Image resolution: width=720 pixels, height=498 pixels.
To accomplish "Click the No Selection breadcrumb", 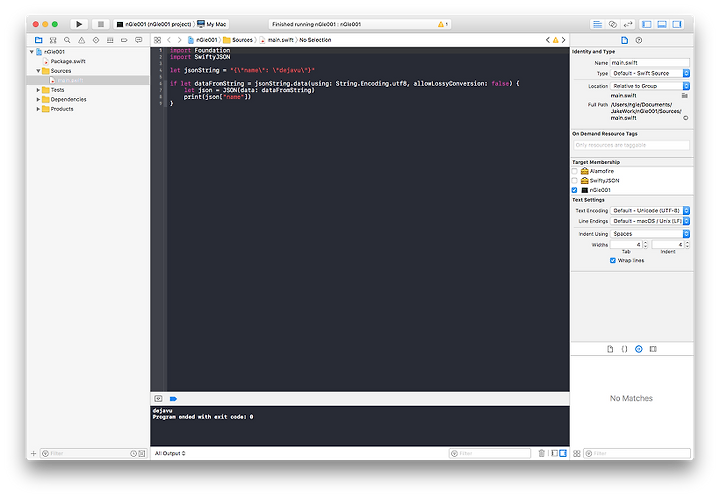I will click(x=315, y=40).
